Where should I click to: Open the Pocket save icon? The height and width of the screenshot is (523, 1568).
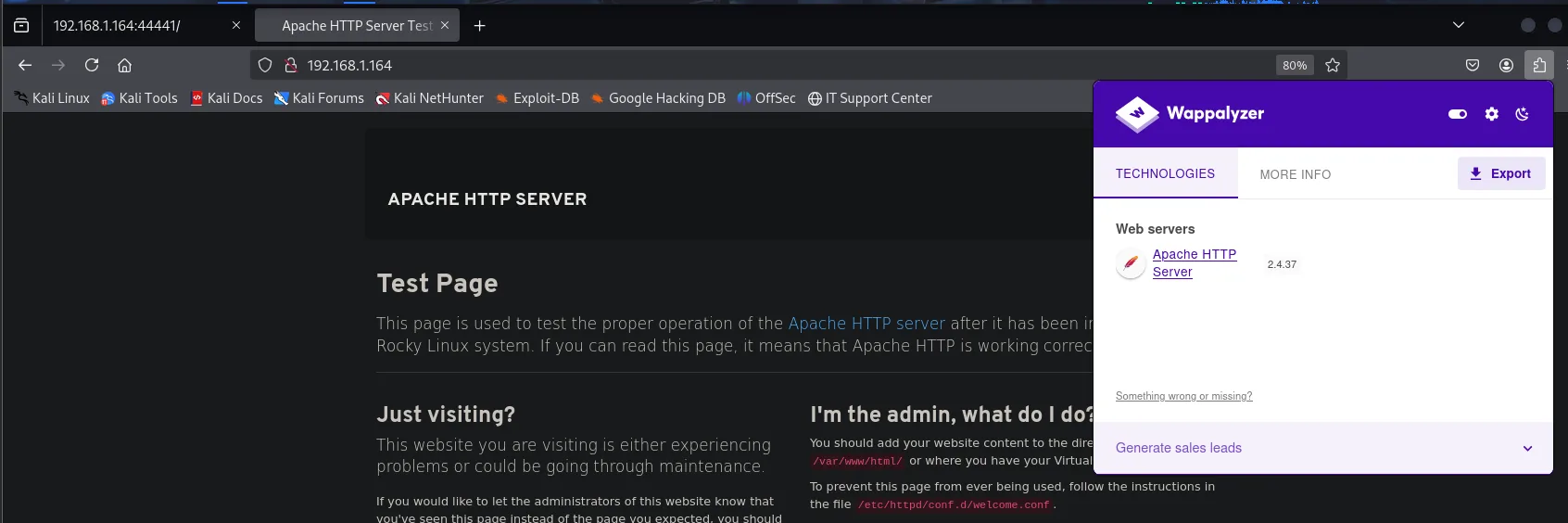point(1473,65)
